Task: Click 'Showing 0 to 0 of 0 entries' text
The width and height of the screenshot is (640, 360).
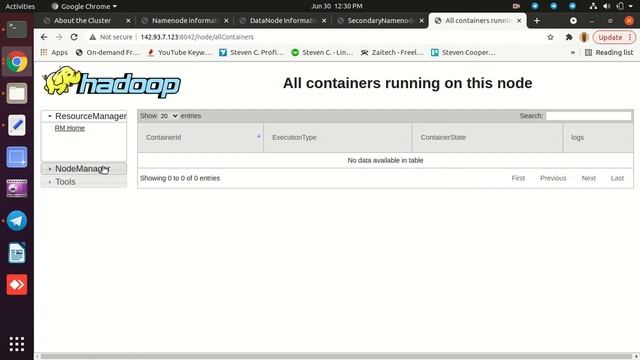Action: point(180,178)
